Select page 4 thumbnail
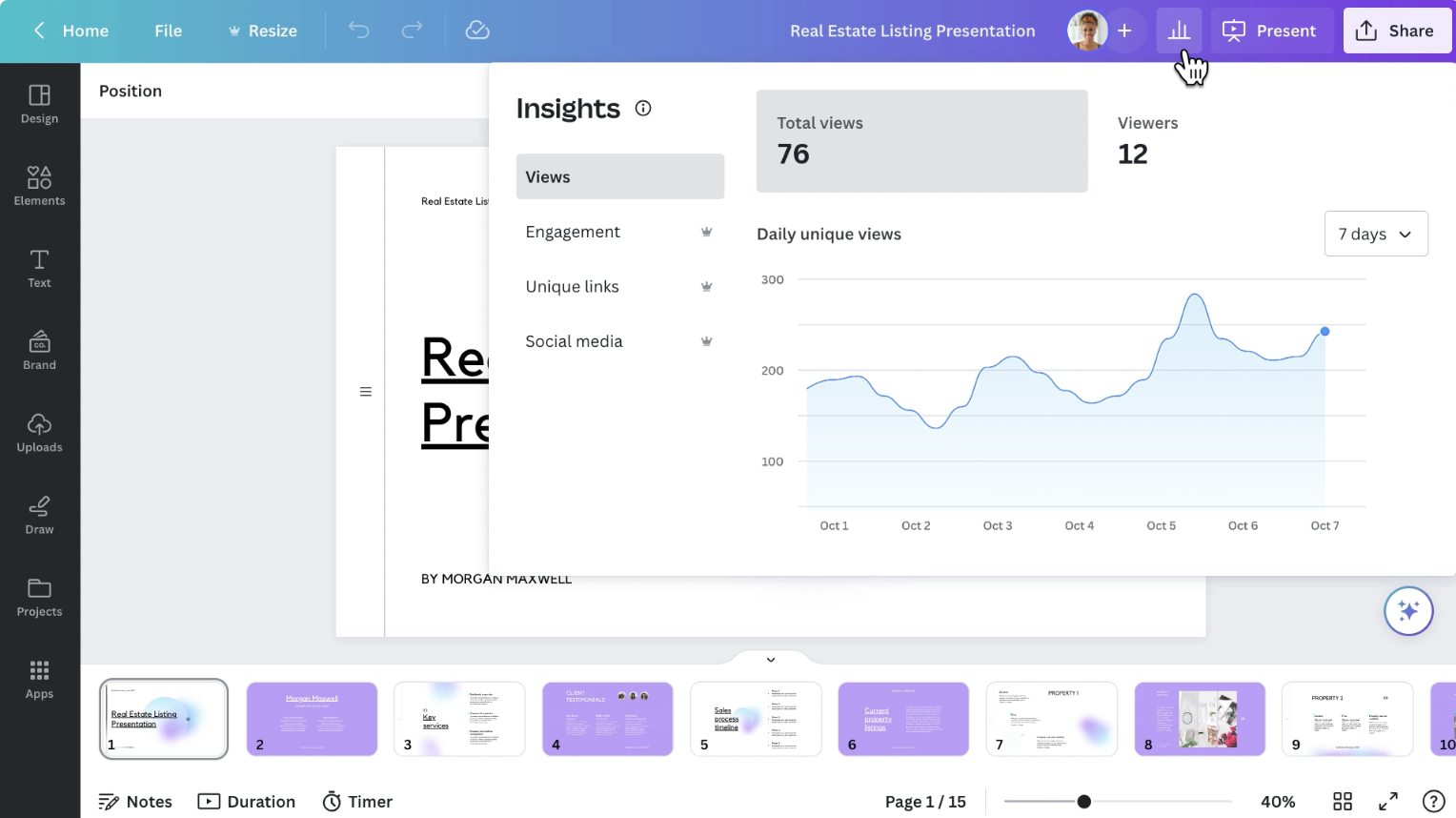 (x=607, y=719)
